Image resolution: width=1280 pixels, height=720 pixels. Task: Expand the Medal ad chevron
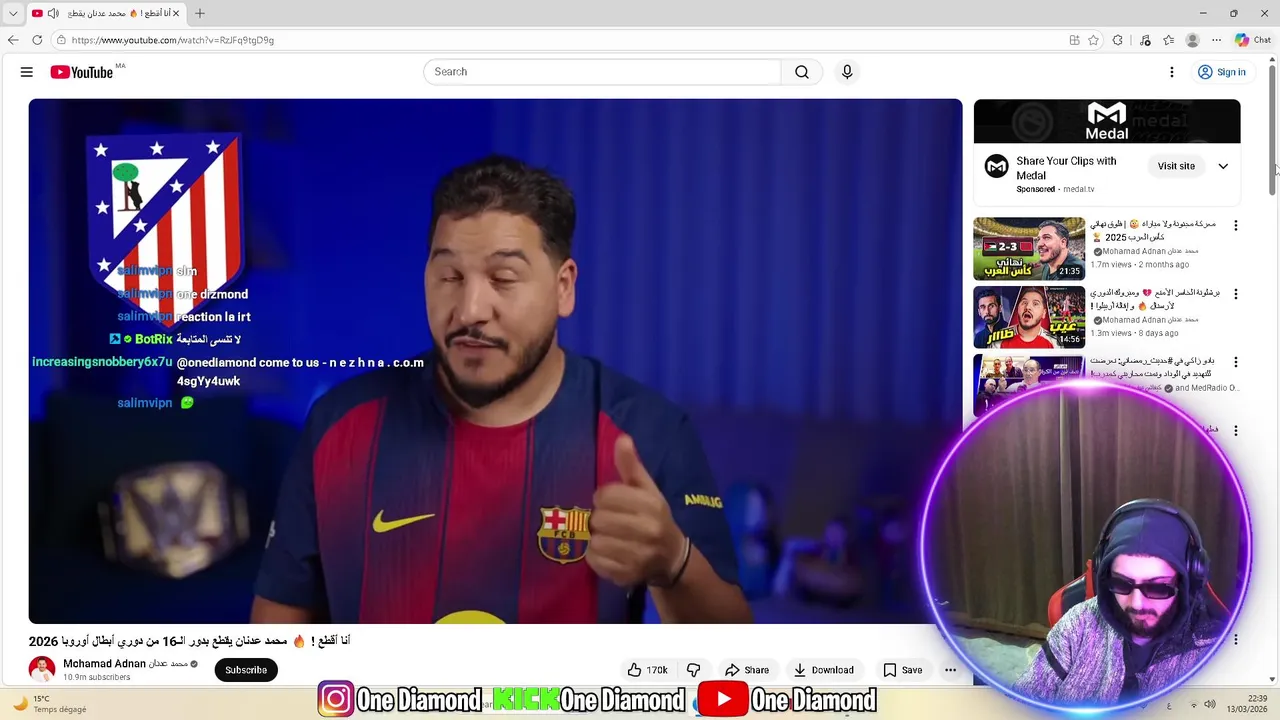tap(1223, 166)
